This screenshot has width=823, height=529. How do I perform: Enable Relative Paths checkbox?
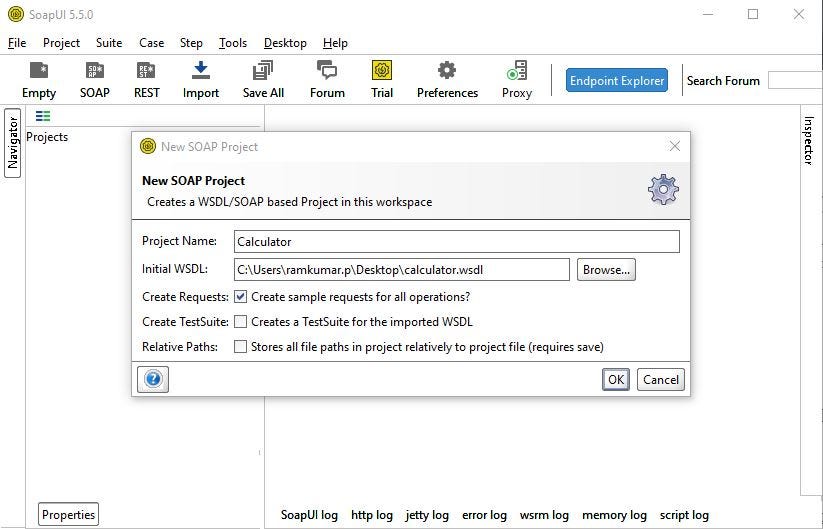240,347
